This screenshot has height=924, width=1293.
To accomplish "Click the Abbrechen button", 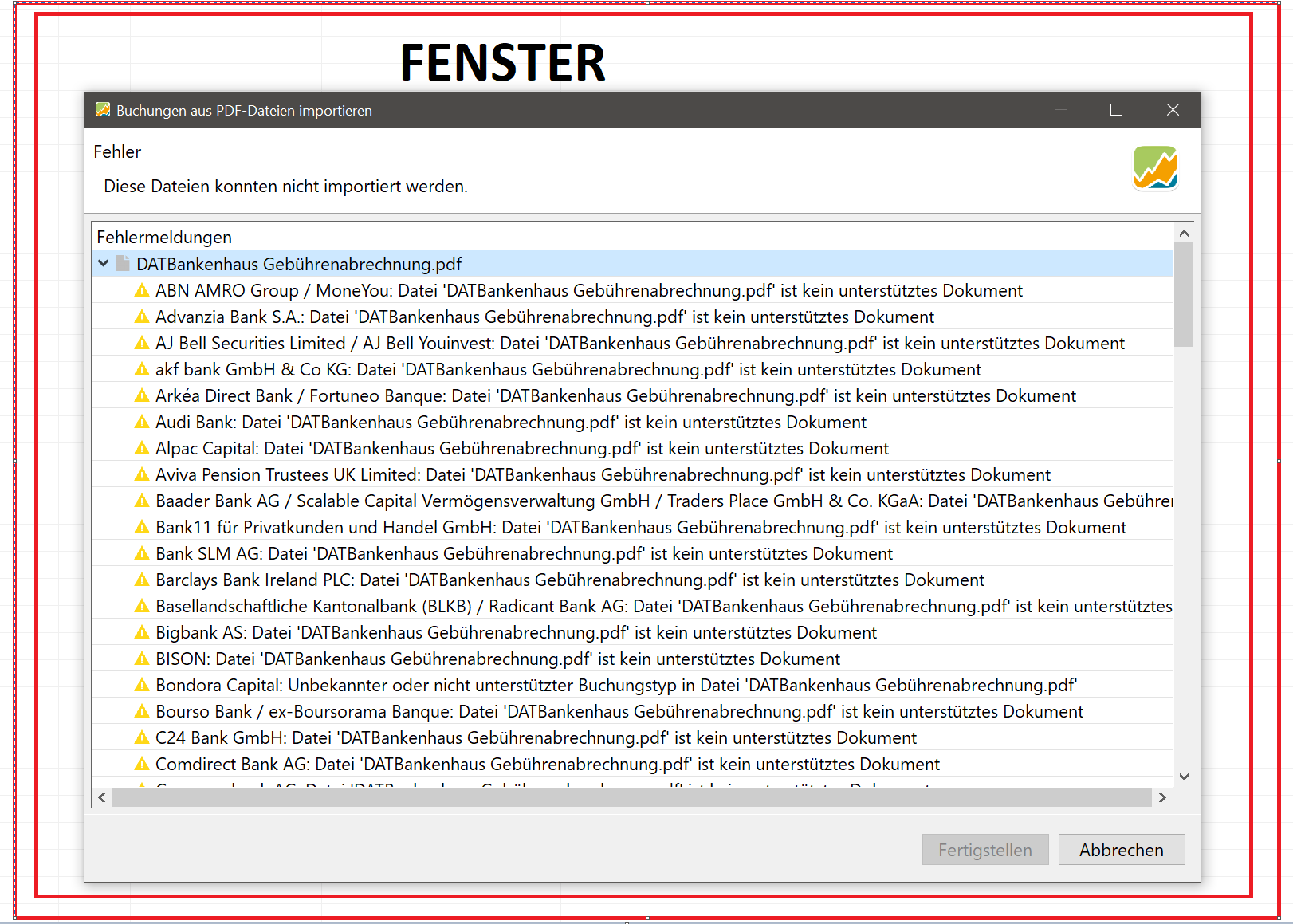I will [x=1121, y=850].
